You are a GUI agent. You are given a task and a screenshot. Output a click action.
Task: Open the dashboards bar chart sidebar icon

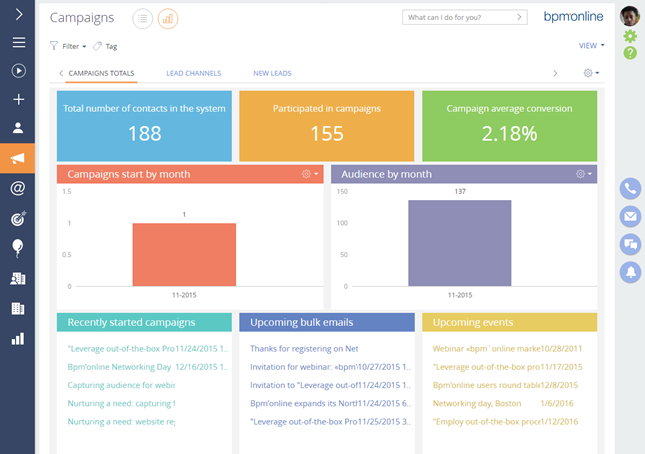18,339
